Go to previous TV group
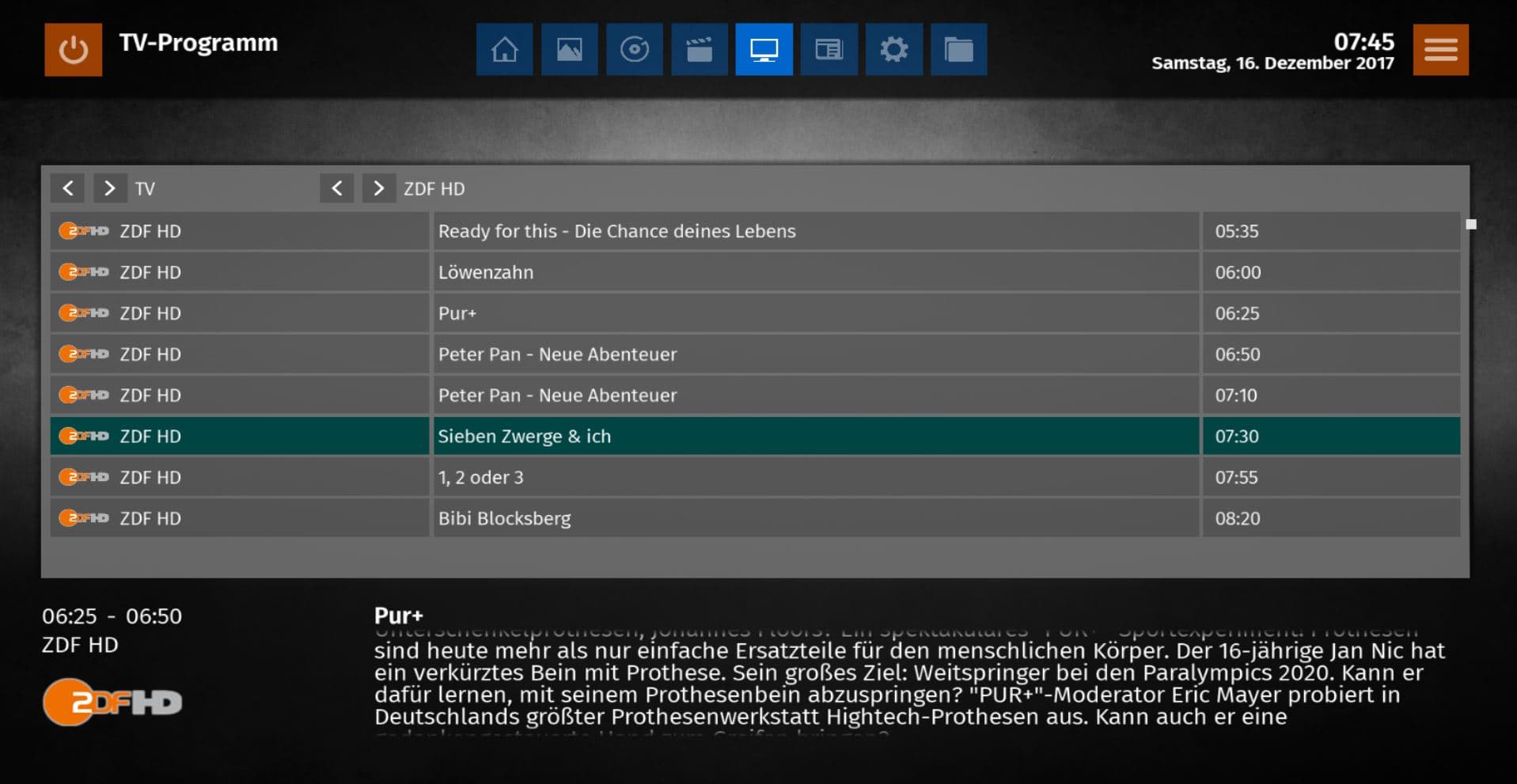The image size is (1517, 784). [68, 188]
